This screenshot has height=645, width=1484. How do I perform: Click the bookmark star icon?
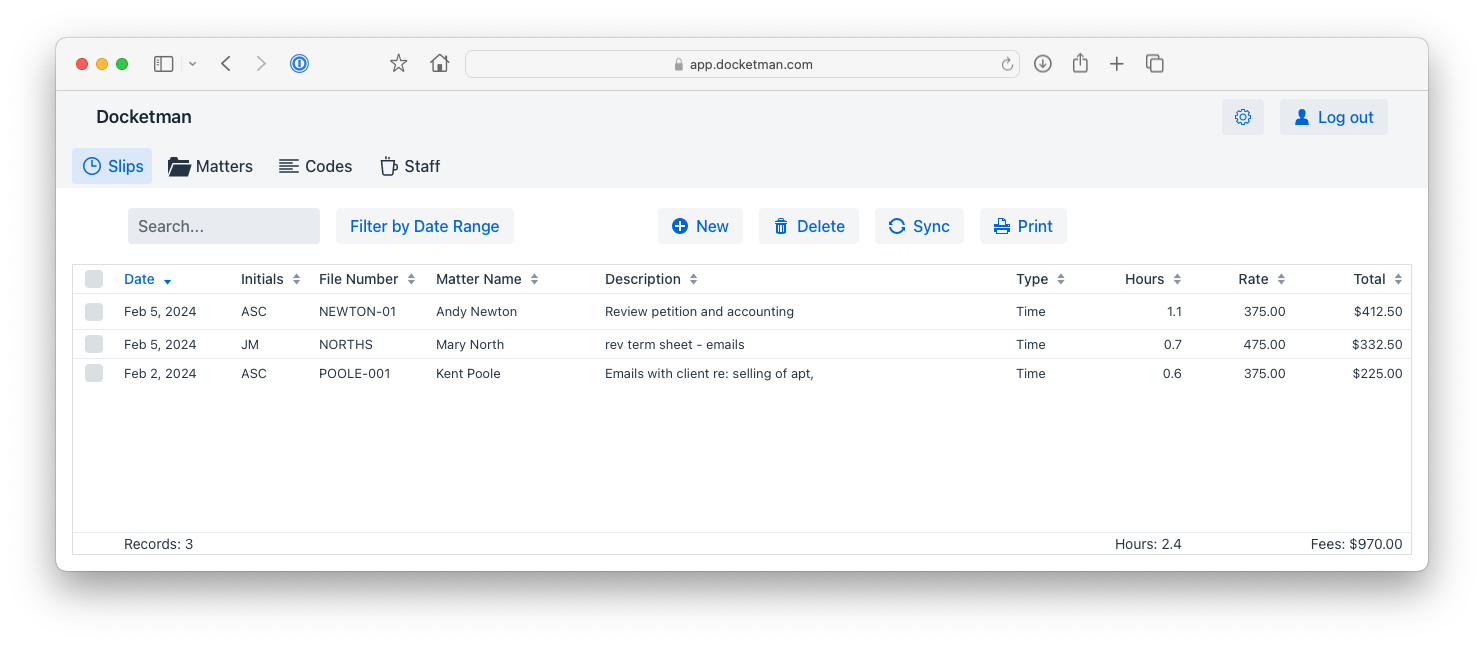click(x=398, y=64)
